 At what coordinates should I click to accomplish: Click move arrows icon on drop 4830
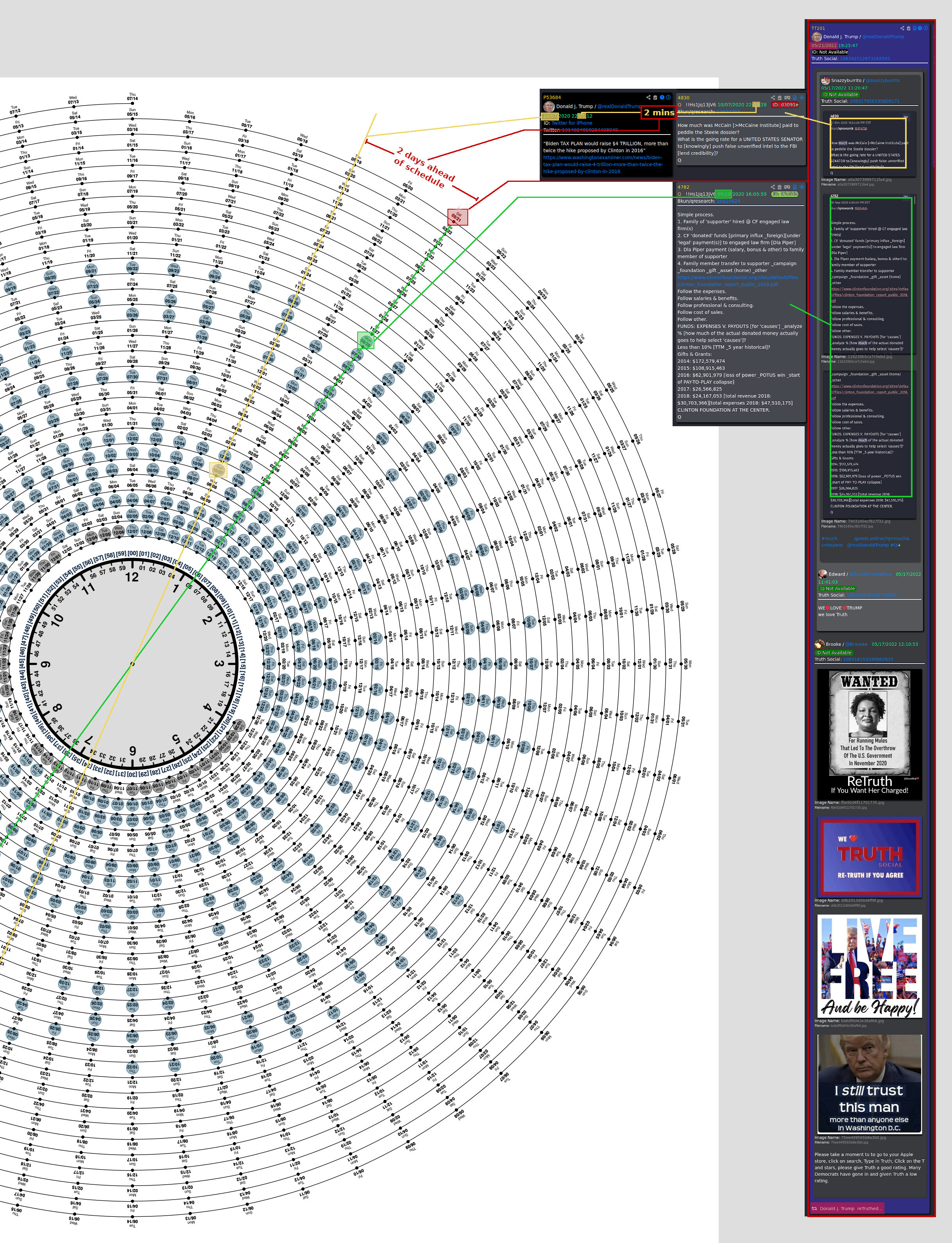pos(802,98)
